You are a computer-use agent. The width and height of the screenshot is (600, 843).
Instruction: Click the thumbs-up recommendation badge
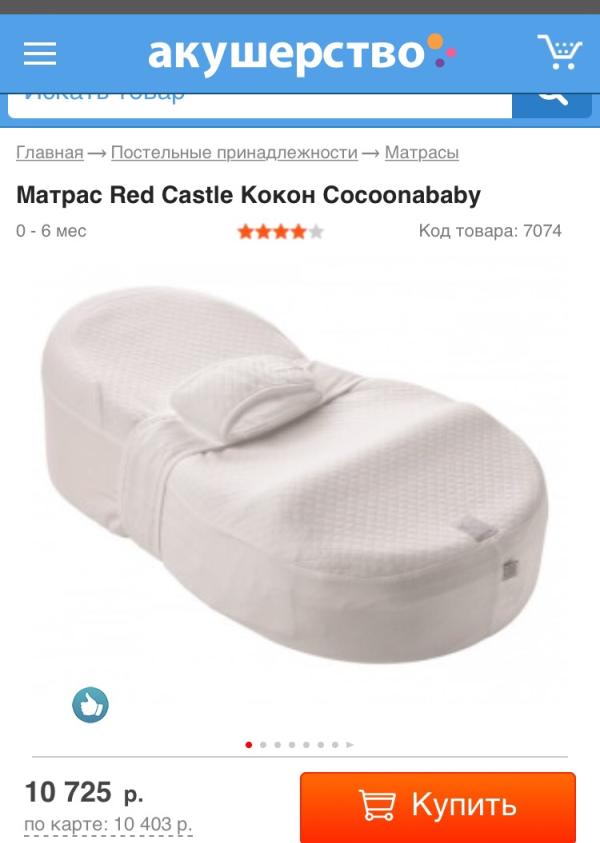(90, 704)
